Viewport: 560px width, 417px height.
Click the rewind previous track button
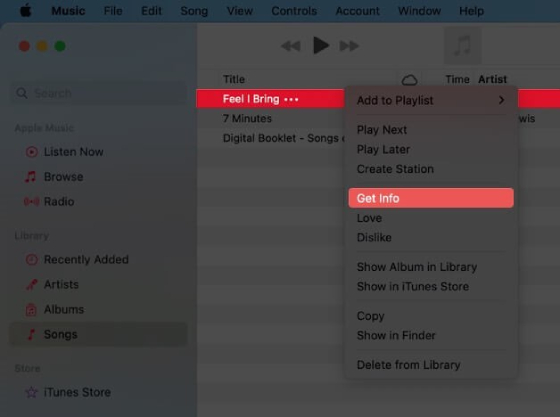pyautogui.click(x=291, y=46)
